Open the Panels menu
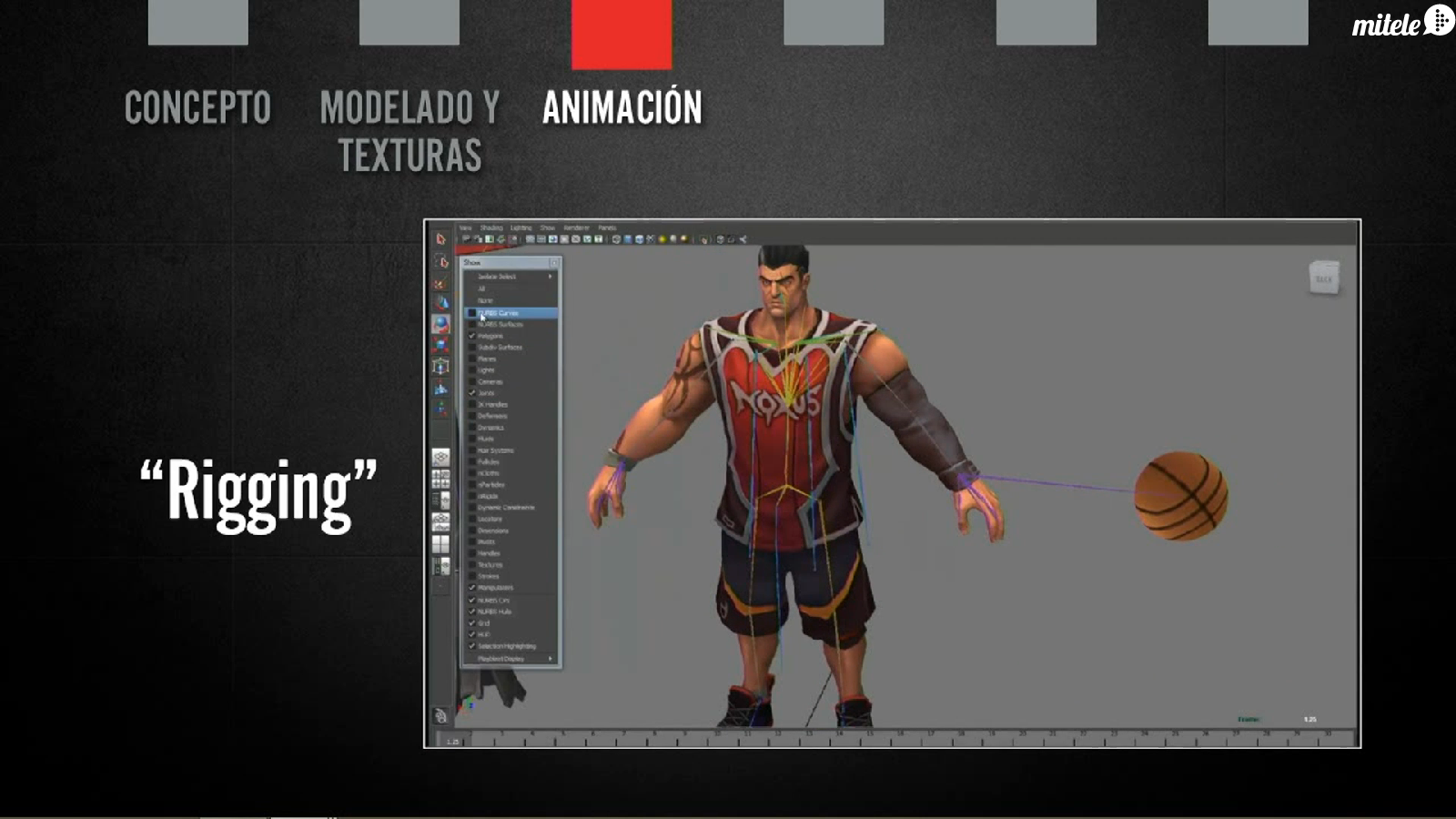 (607, 227)
